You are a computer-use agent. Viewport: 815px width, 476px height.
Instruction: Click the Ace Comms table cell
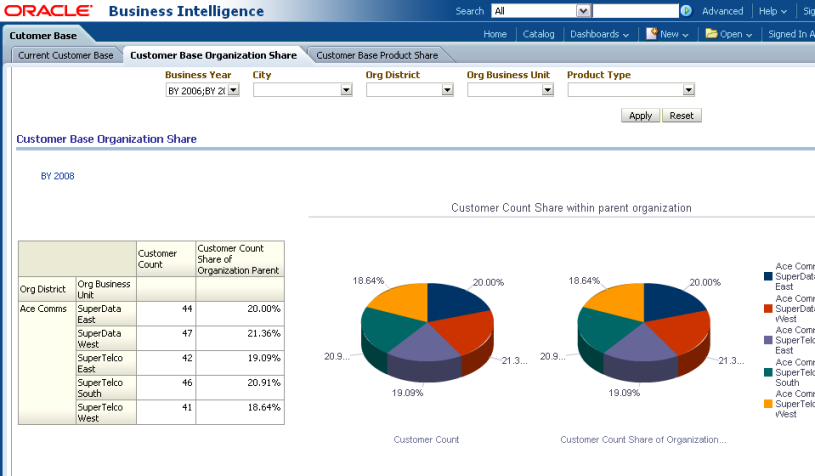point(47,363)
